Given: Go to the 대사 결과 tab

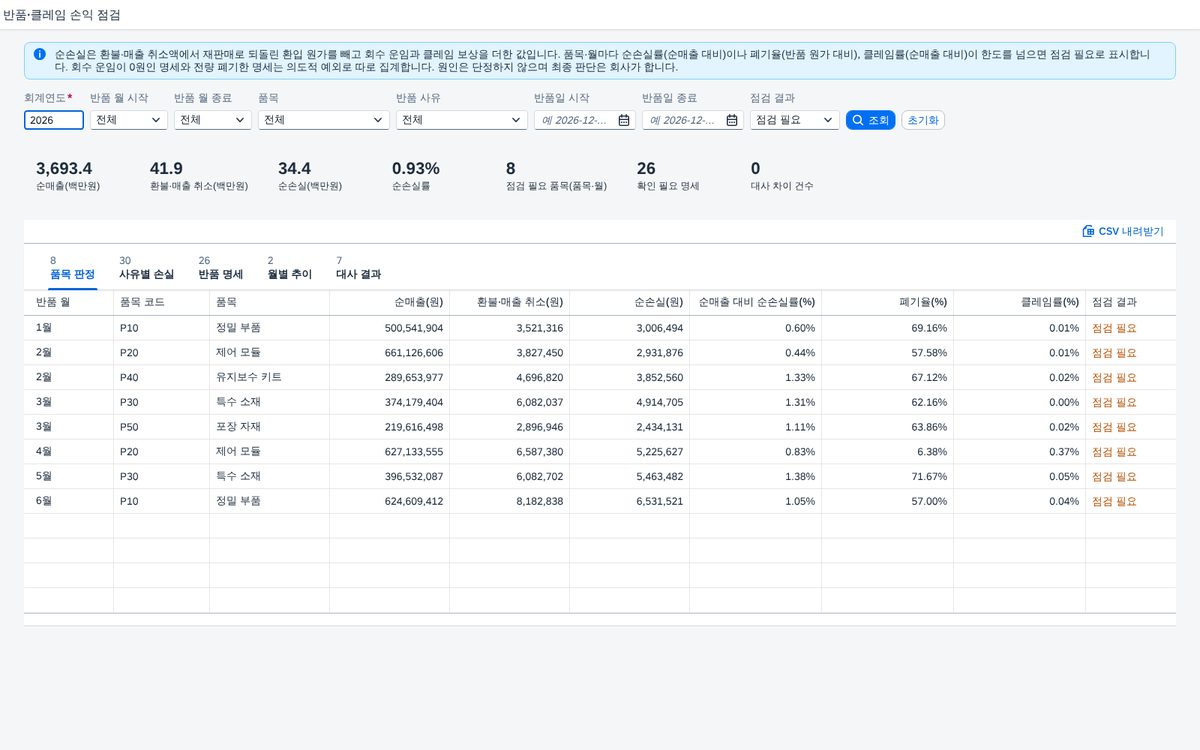Looking at the screenshot, I should (358, 268).
